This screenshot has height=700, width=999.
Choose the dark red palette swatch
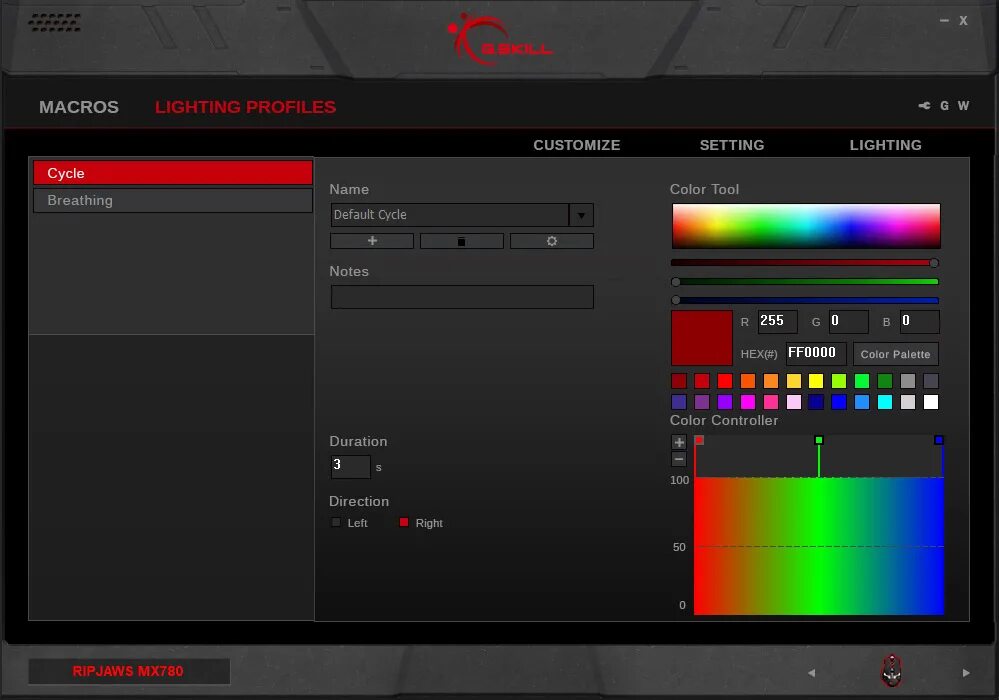click(679, 381)
